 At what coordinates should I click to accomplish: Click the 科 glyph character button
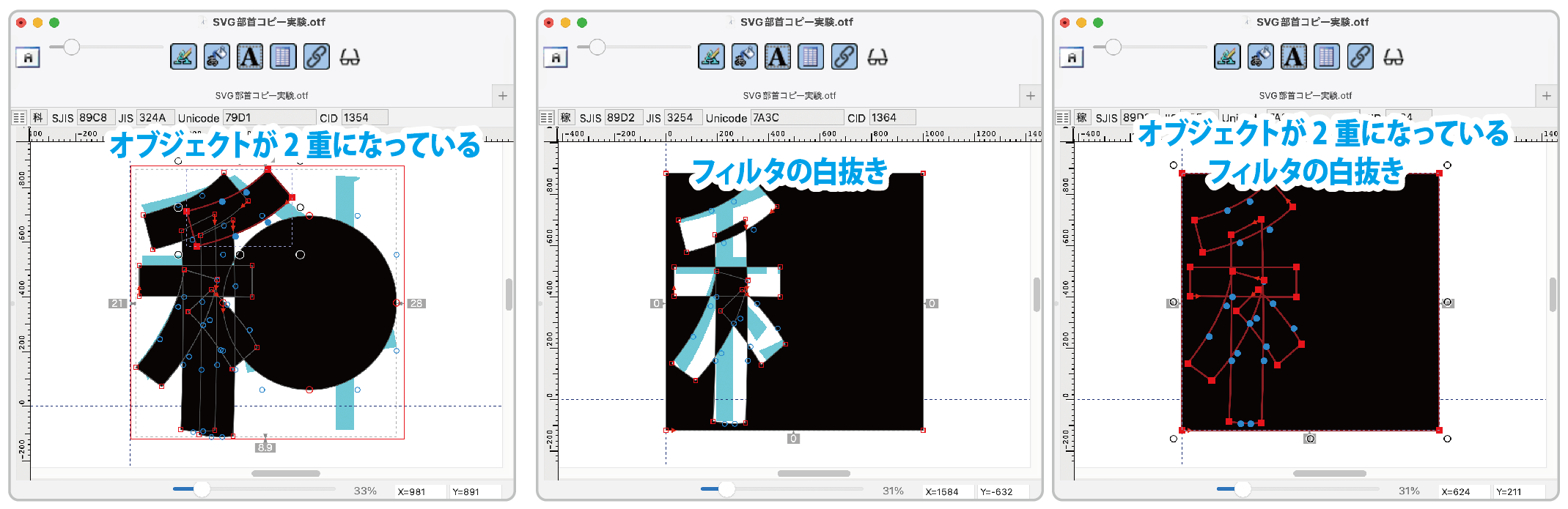[38, 118]
